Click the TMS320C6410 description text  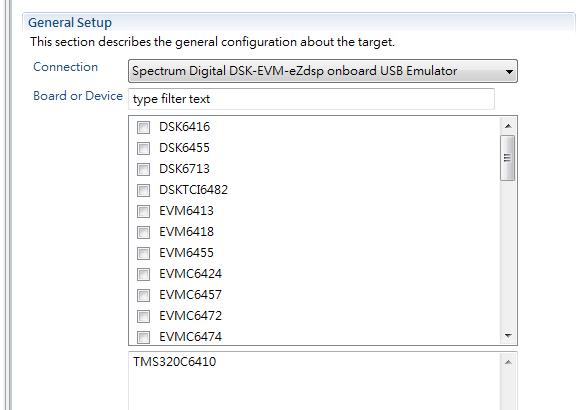(174, 361)
